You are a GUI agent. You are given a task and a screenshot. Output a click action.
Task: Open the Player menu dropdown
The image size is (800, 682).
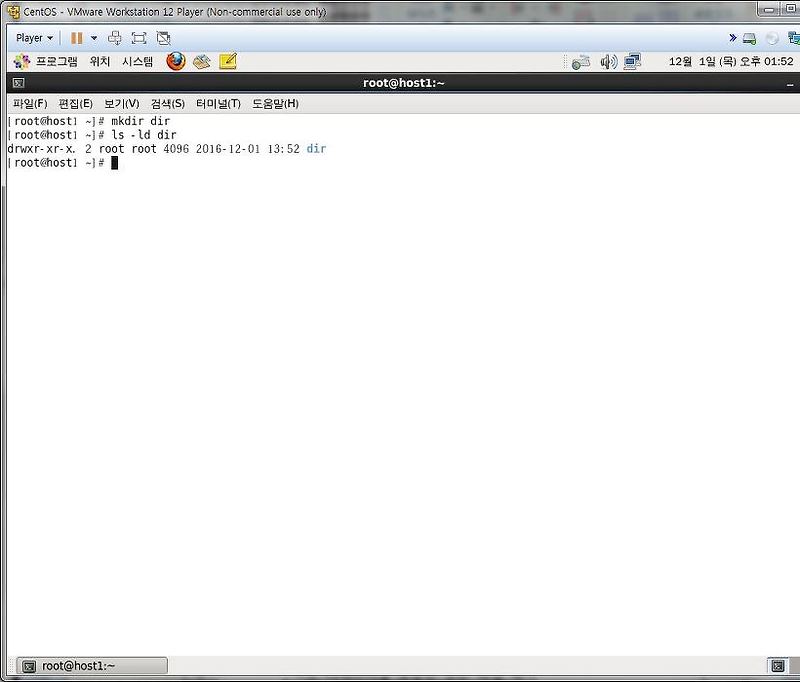pyautogui.click(x=34, y=38)
